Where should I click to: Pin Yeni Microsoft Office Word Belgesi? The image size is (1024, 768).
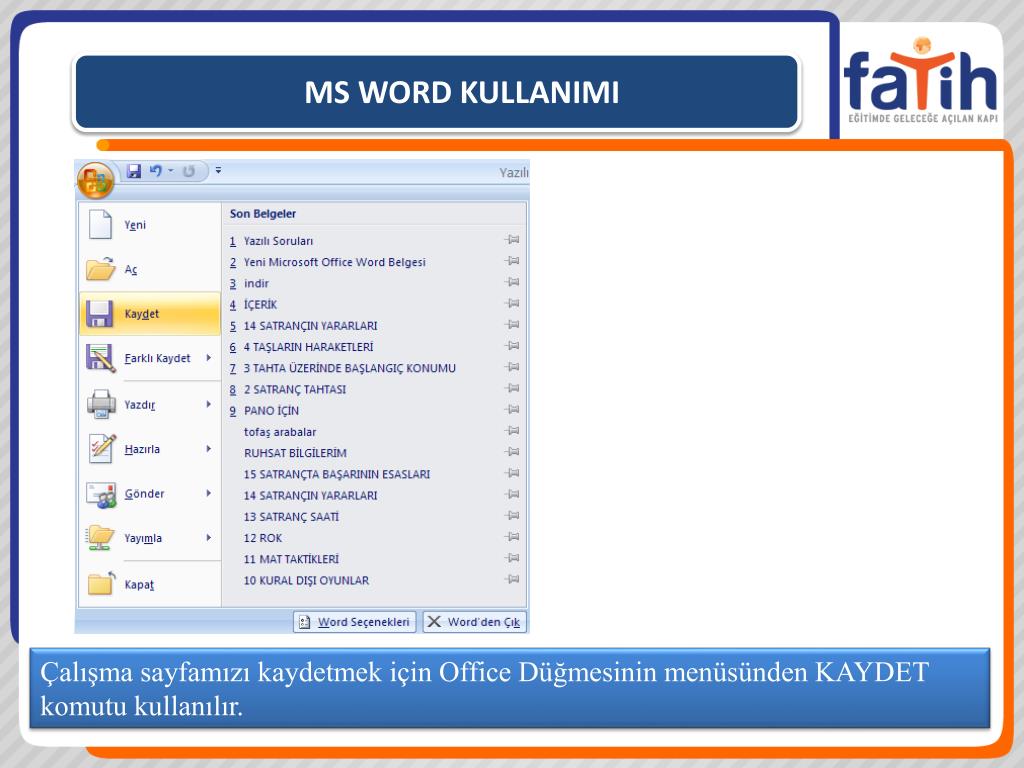(x=513, y=261)
